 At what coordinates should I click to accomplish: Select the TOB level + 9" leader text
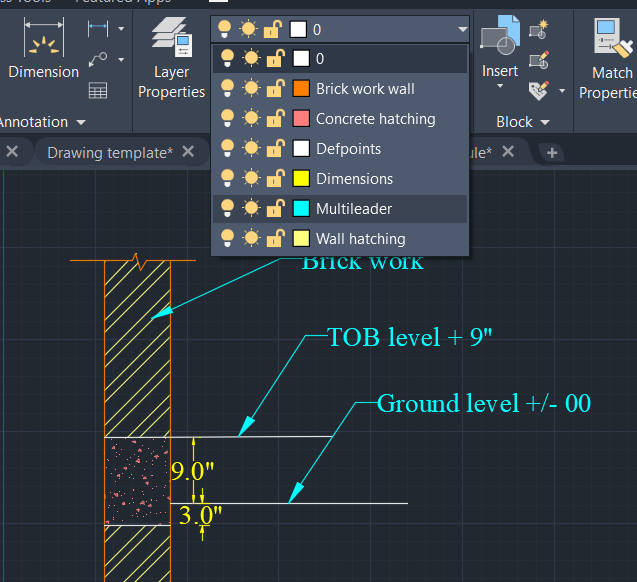(x=410, y=337)
